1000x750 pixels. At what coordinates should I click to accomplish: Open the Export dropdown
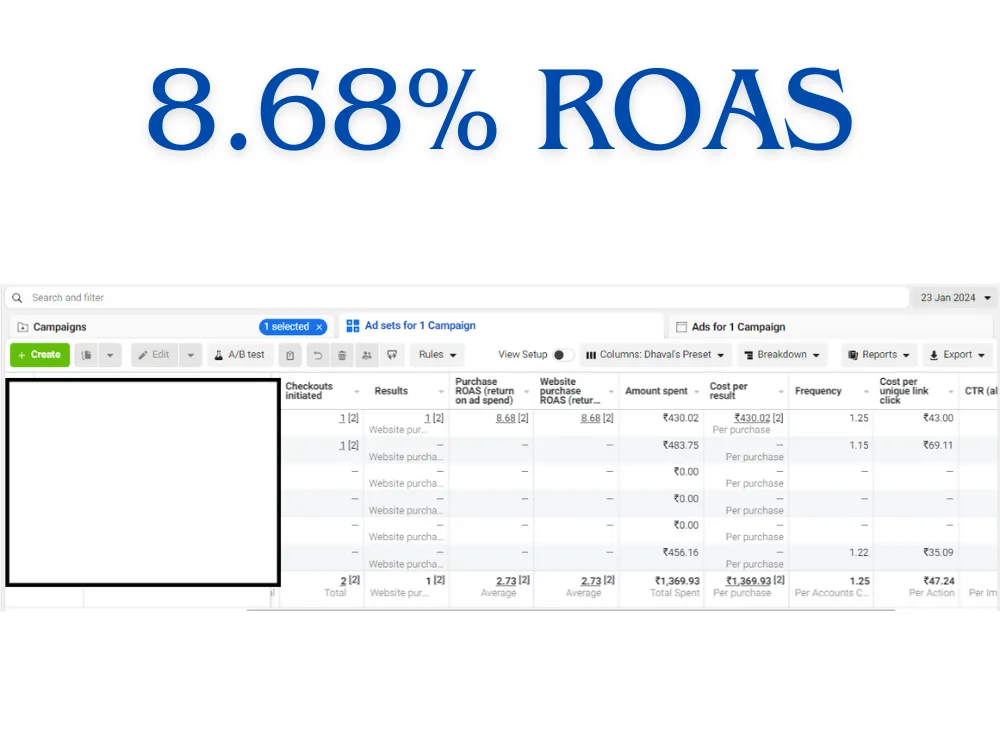957,355
